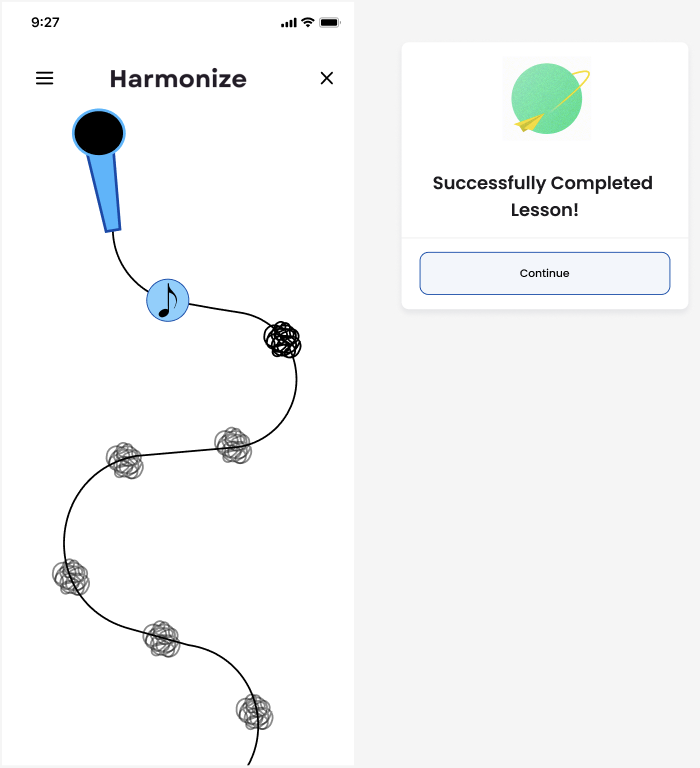Tap the battery indicator in status bar

pyautogui.click(x=330, y=23)
